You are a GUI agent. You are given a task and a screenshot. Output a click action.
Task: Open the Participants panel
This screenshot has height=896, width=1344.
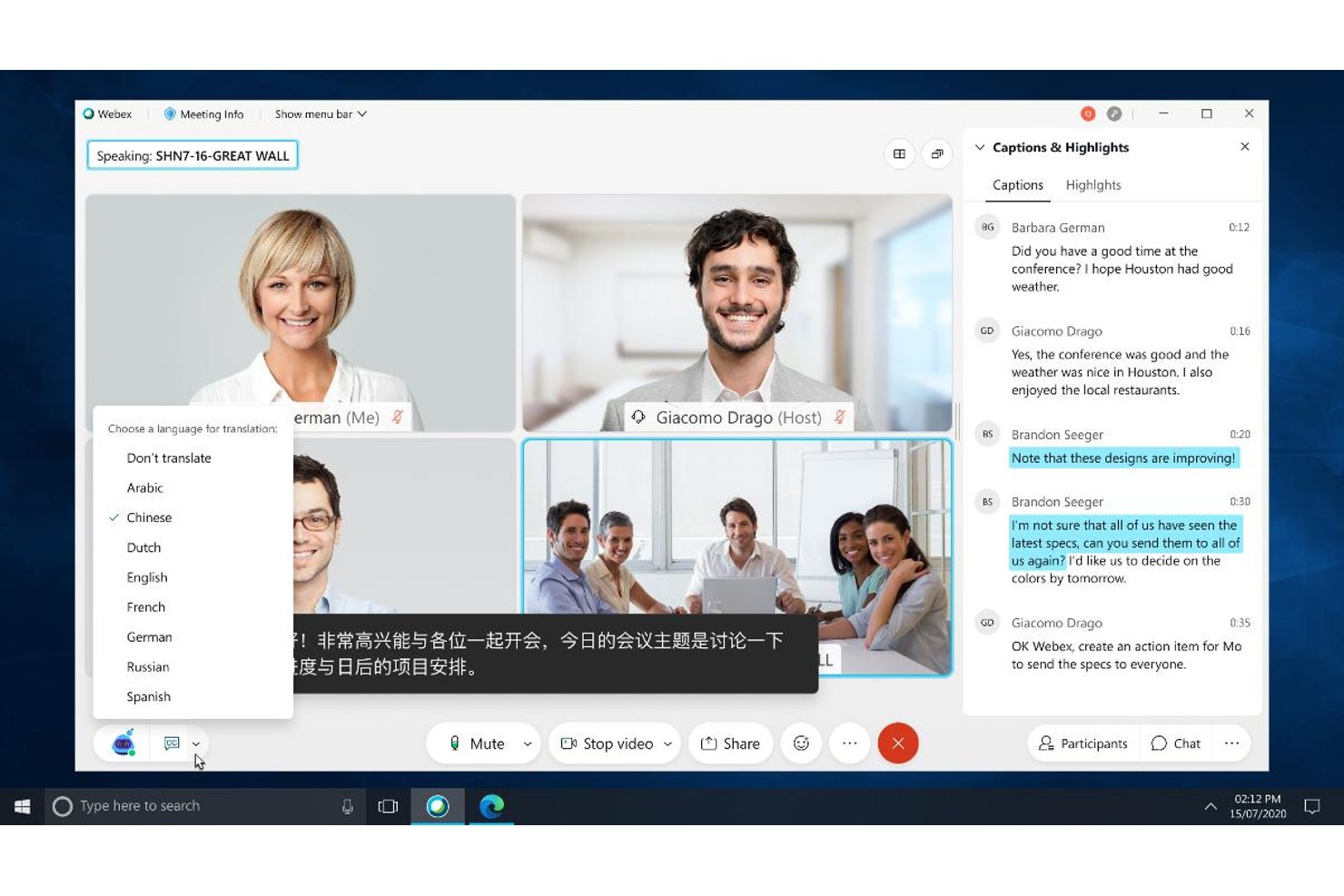pyautogui.click(x=1083, y=743)
